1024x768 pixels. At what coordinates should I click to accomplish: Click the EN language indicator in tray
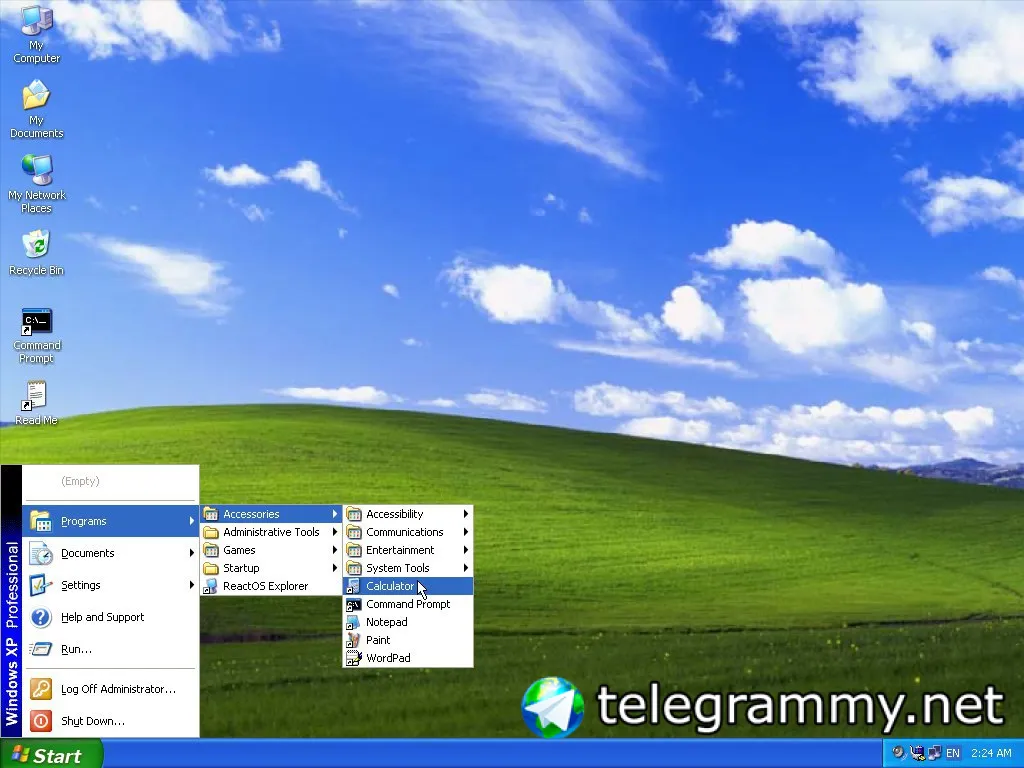click(953, 753)
